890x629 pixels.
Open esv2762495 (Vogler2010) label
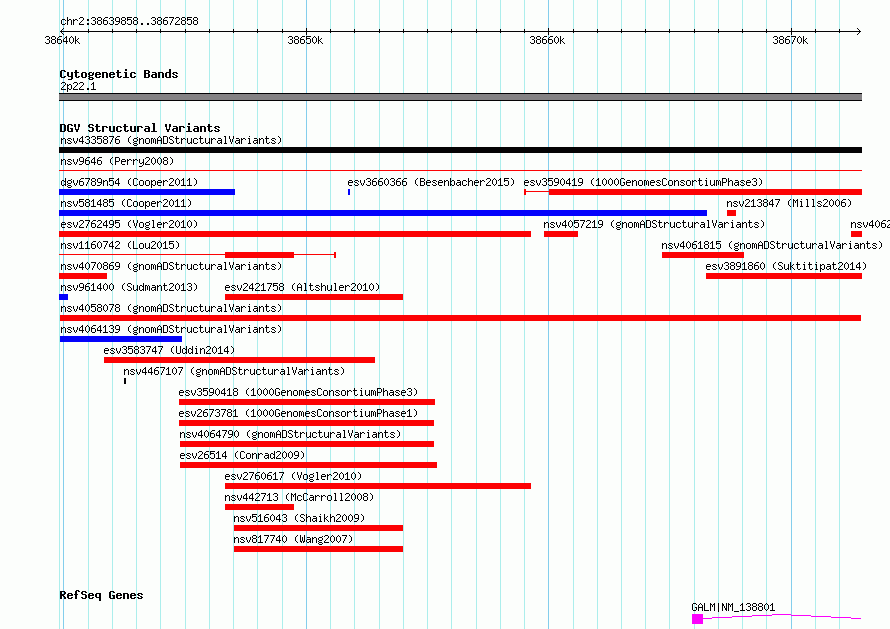[129, 224]
